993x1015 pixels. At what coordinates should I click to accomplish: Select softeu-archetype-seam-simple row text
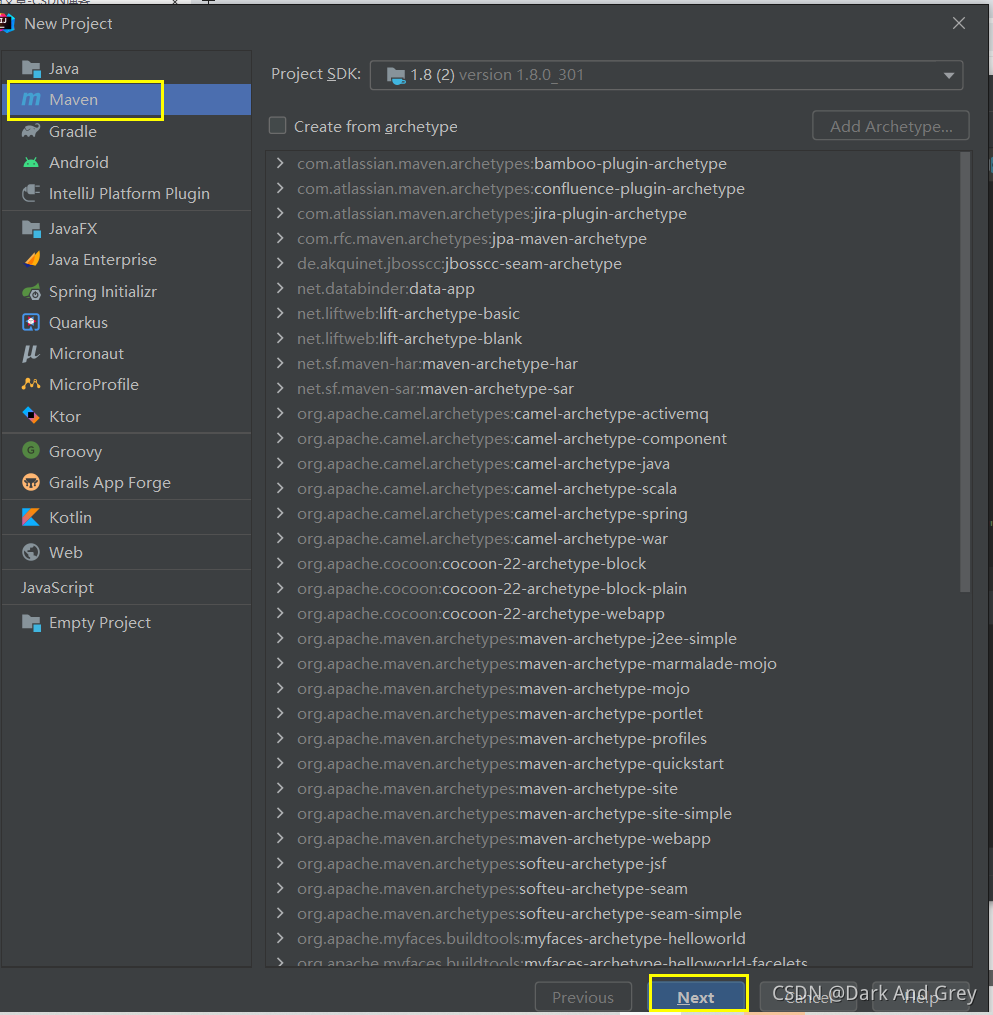(519, 913)
